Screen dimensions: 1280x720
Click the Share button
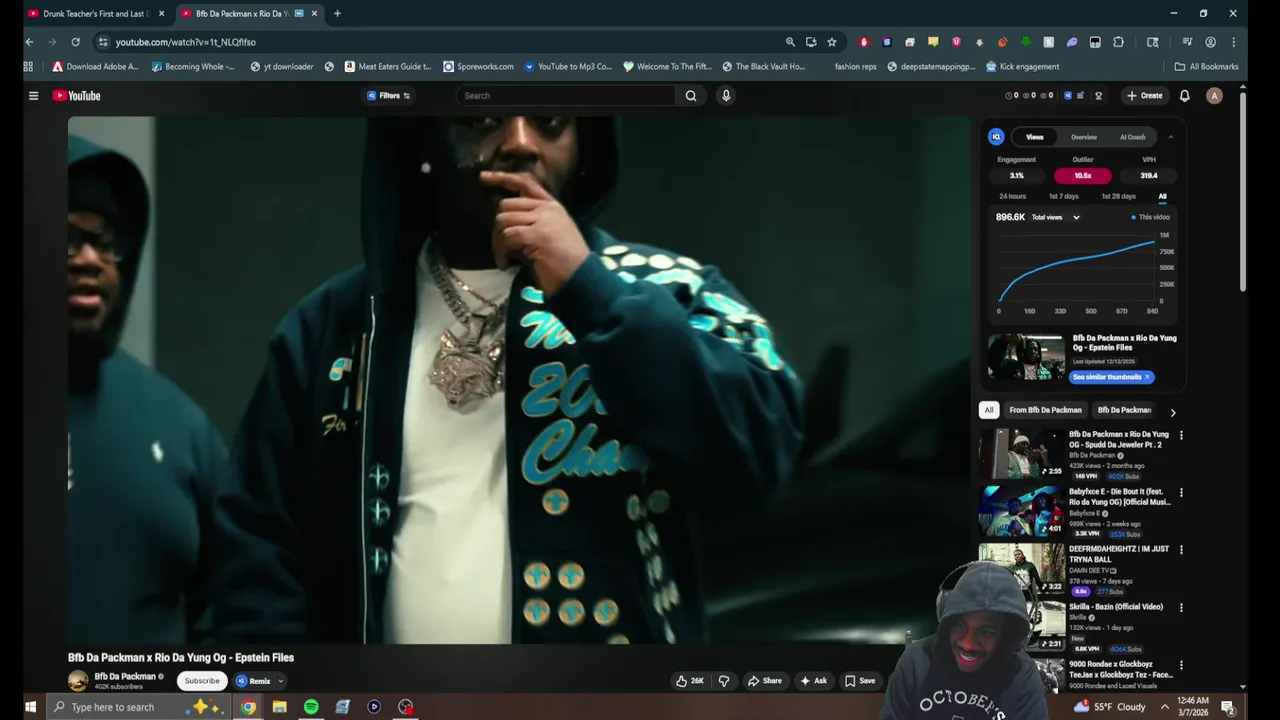tap(764, 681)
